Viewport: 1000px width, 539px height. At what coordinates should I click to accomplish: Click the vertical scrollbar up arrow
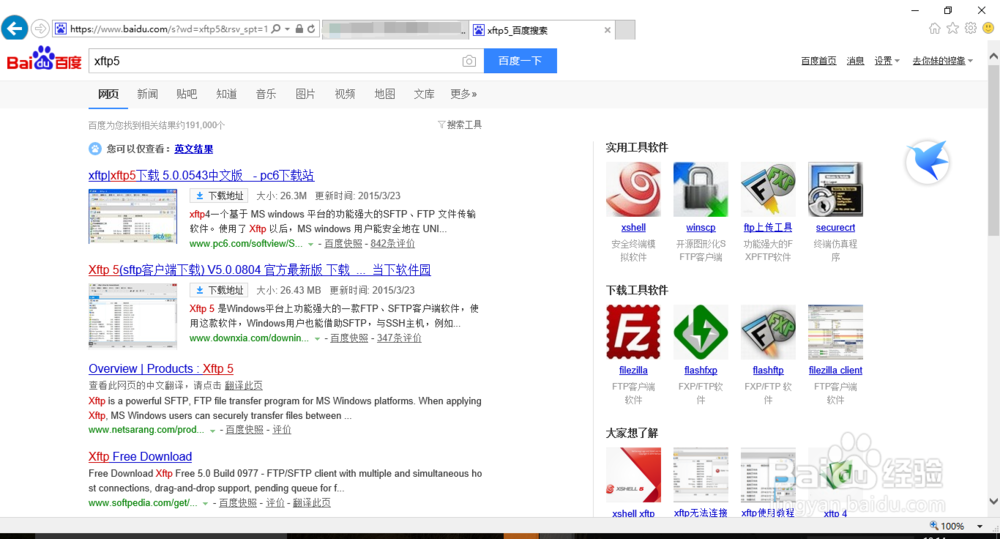[994, 56]
